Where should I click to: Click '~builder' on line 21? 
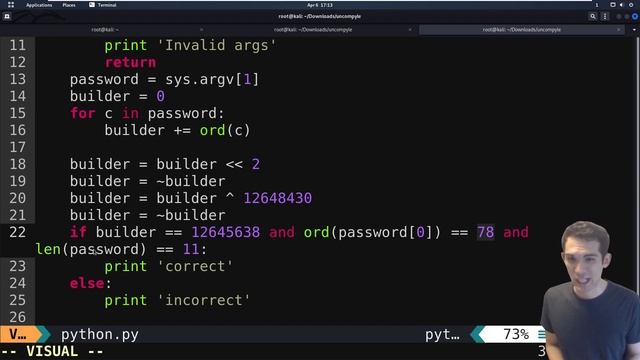pos(191,215)
